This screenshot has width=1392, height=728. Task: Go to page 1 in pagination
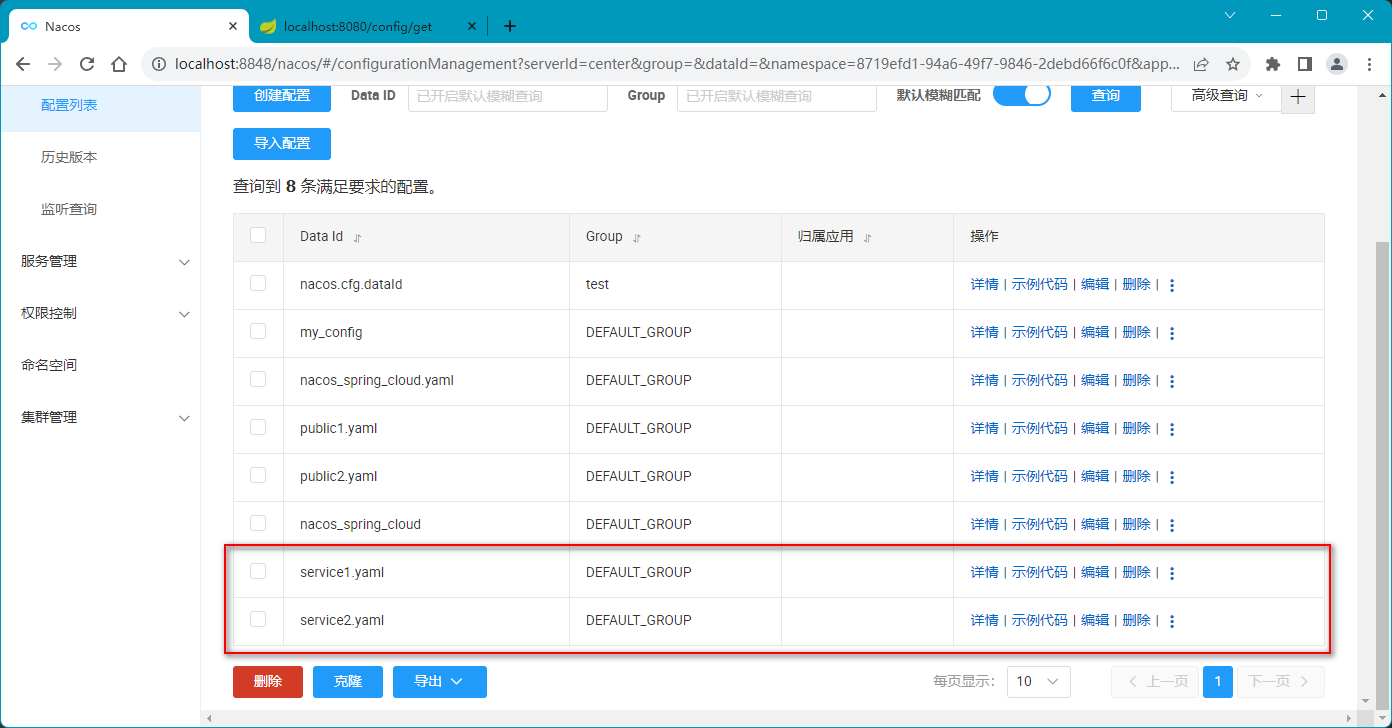click(x=1217, y=681)
